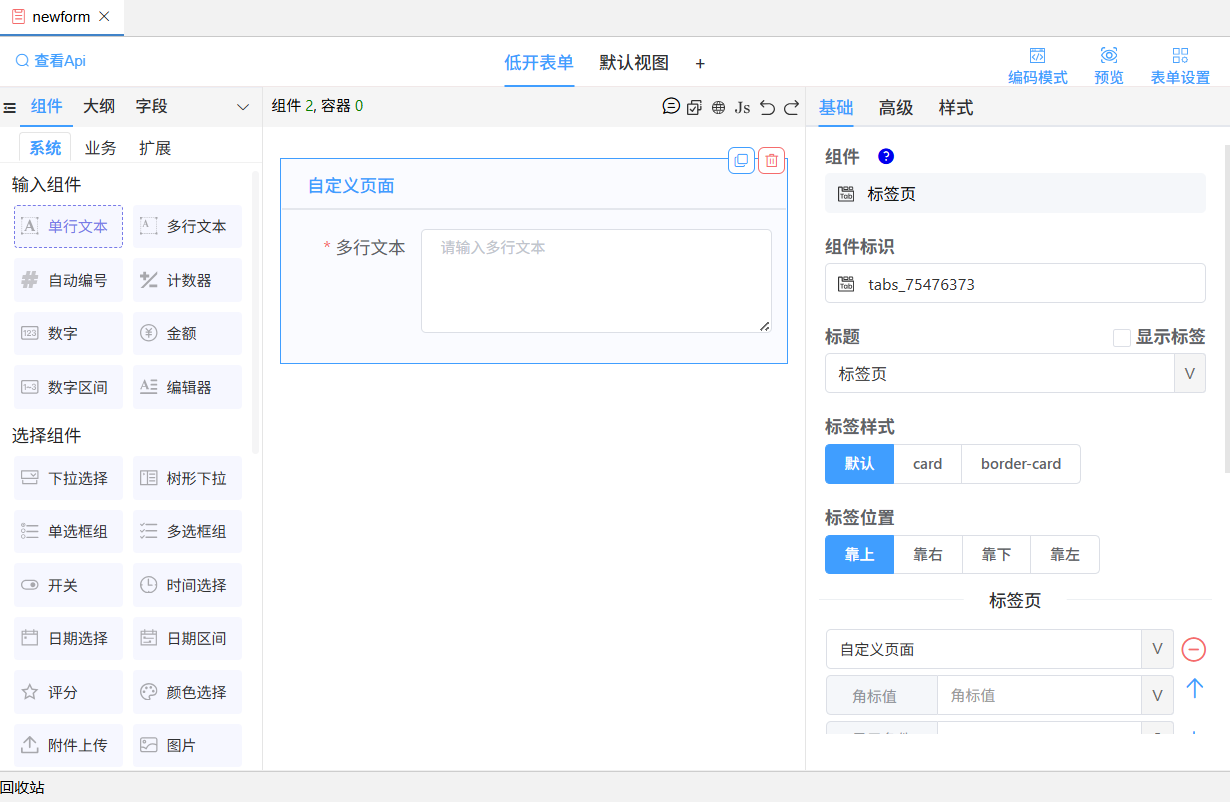
Task: Open the Js script editor icon
Action: click(x=742, y=107)
